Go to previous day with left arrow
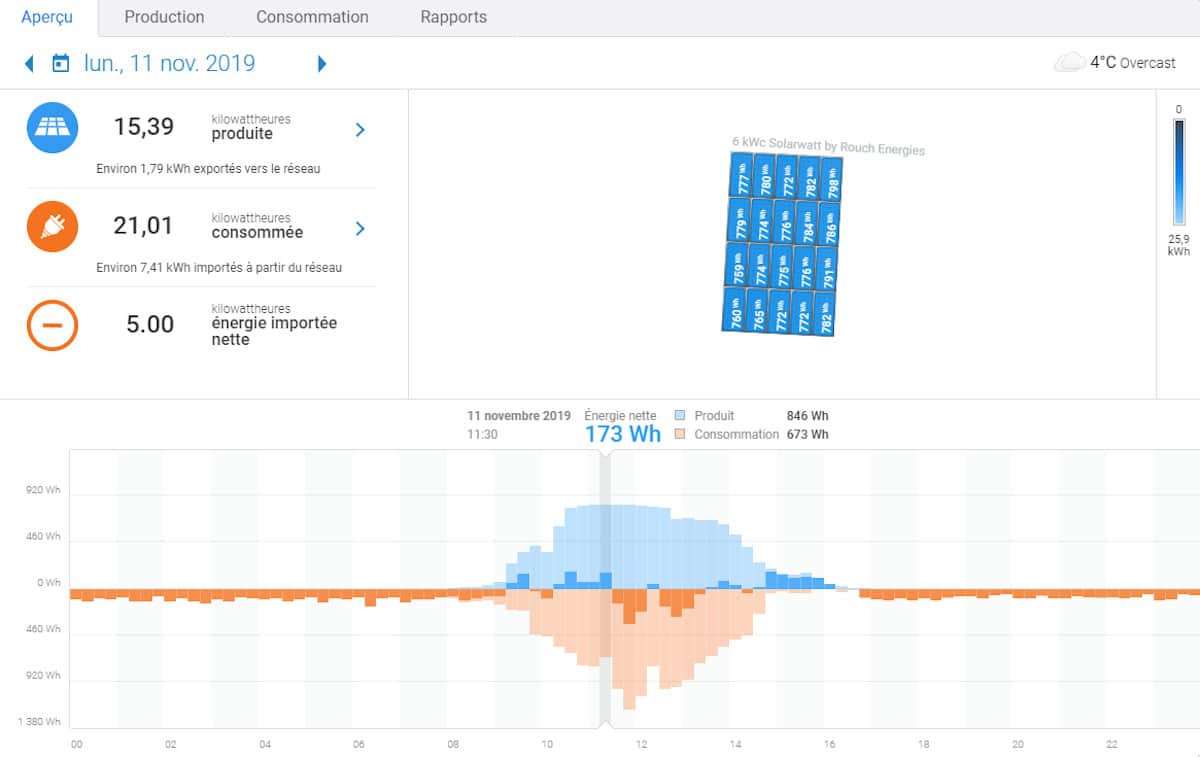 (x=29, y=64)
